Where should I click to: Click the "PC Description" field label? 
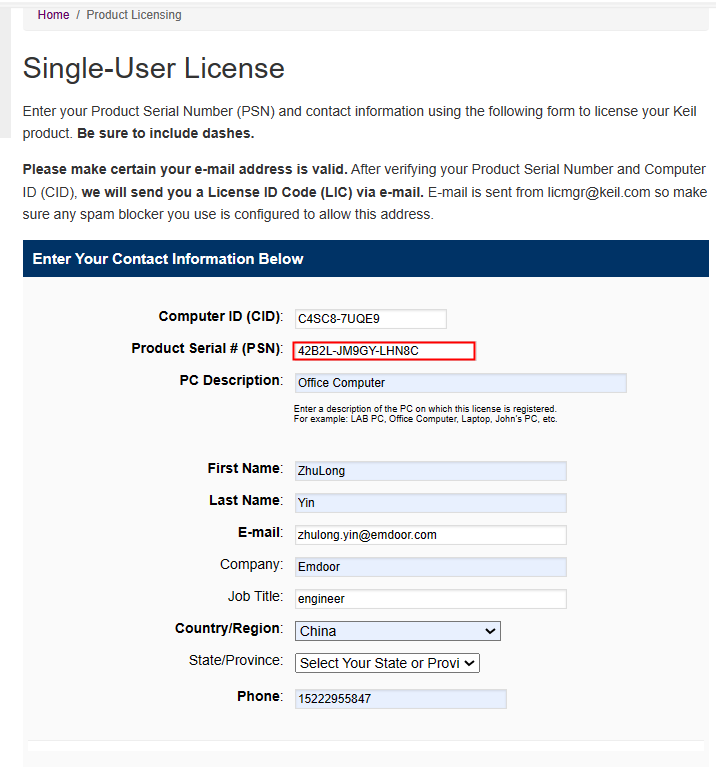coord(230,381)
